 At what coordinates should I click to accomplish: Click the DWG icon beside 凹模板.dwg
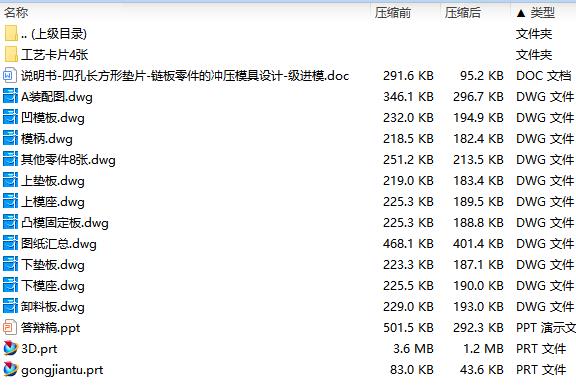pos(10,118)
